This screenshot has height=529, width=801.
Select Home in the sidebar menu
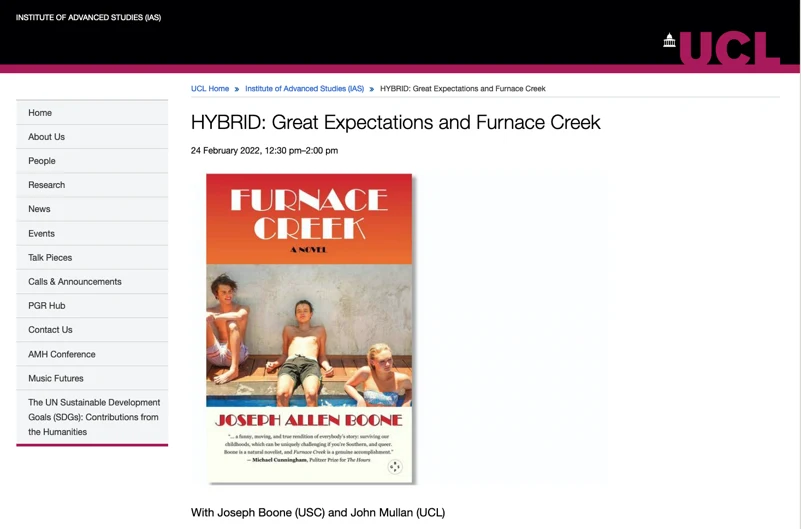92,112
